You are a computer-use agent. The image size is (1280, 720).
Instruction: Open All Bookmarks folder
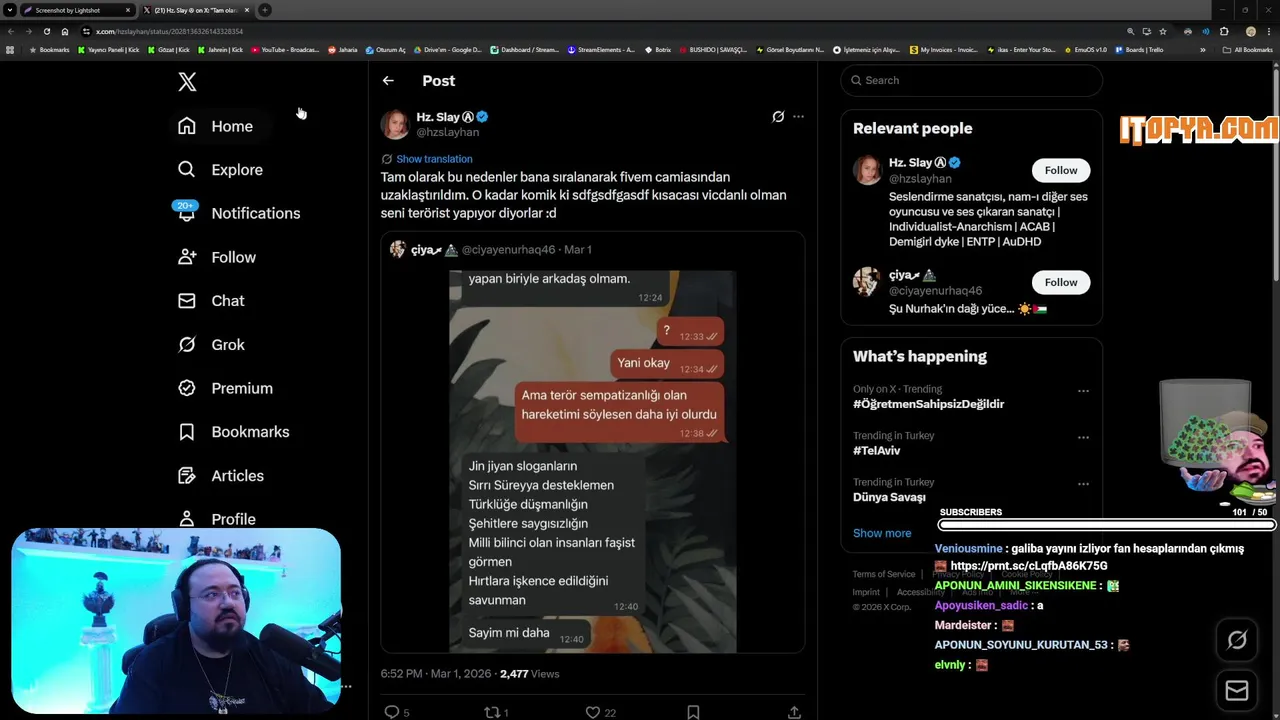[1247, 50]
